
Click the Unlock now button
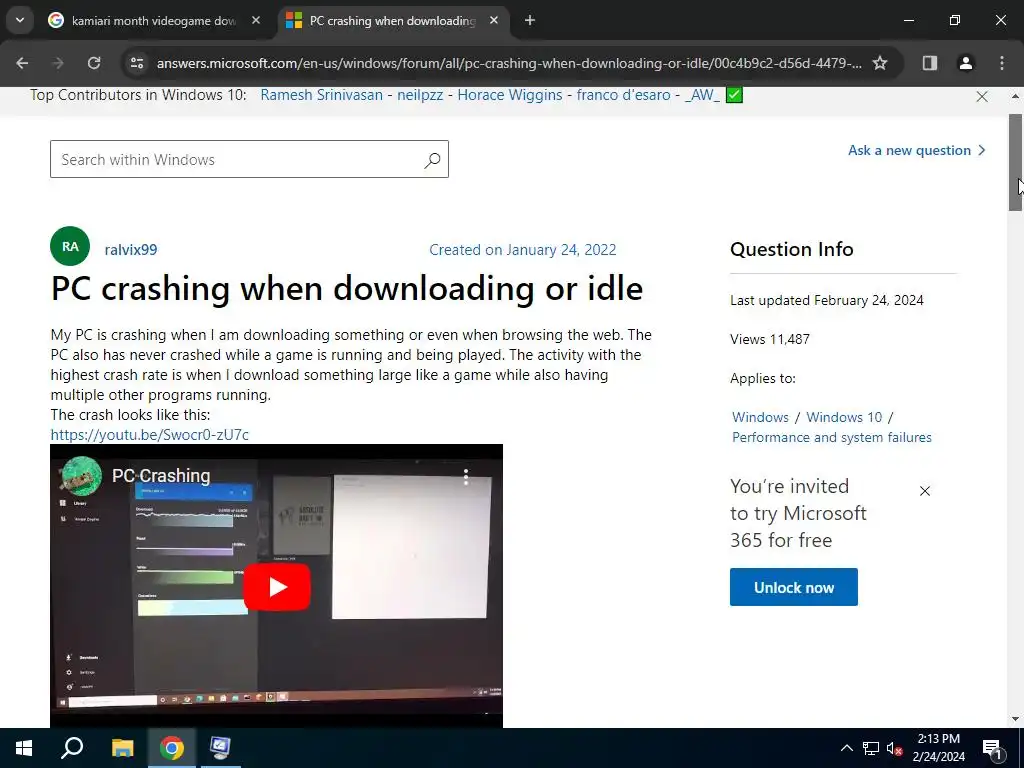(793, 587)
